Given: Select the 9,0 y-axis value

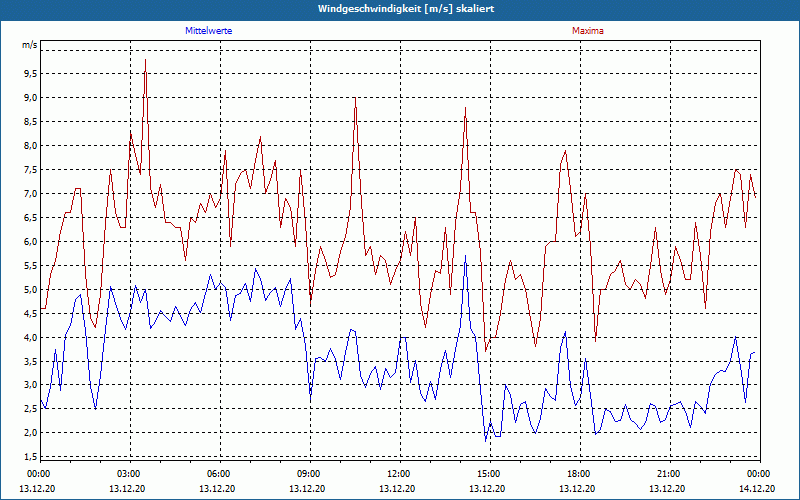Looking at the screenshot, I should 30,97.
